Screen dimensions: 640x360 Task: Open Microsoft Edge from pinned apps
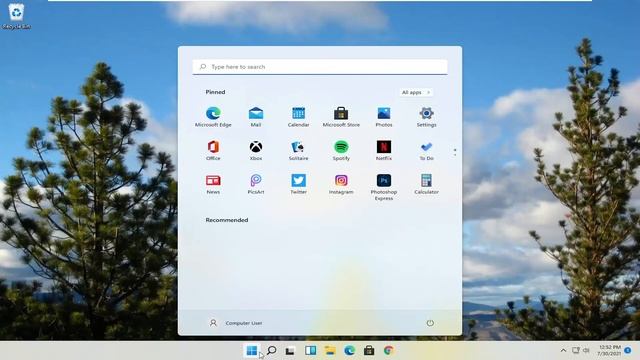tap(213, 116)
